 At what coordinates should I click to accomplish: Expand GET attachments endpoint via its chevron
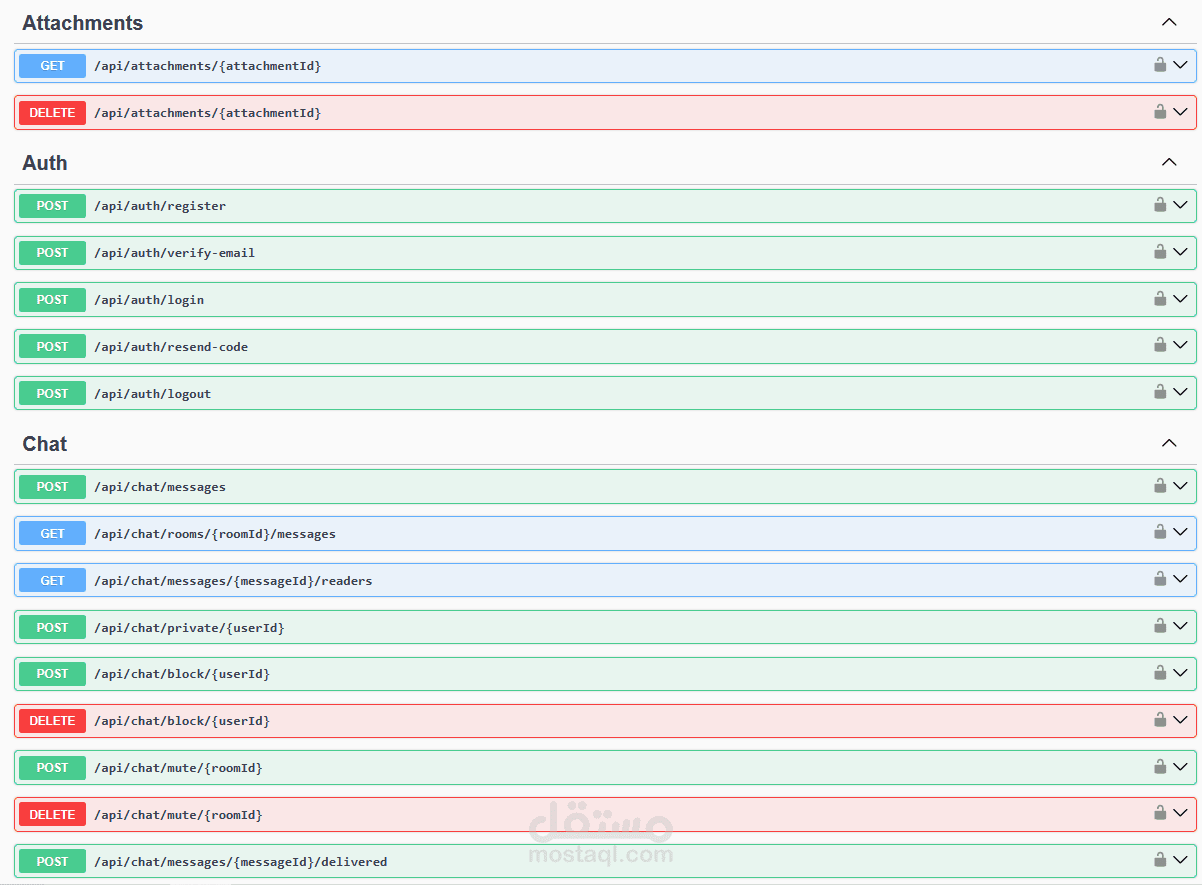coord(1181,65)
